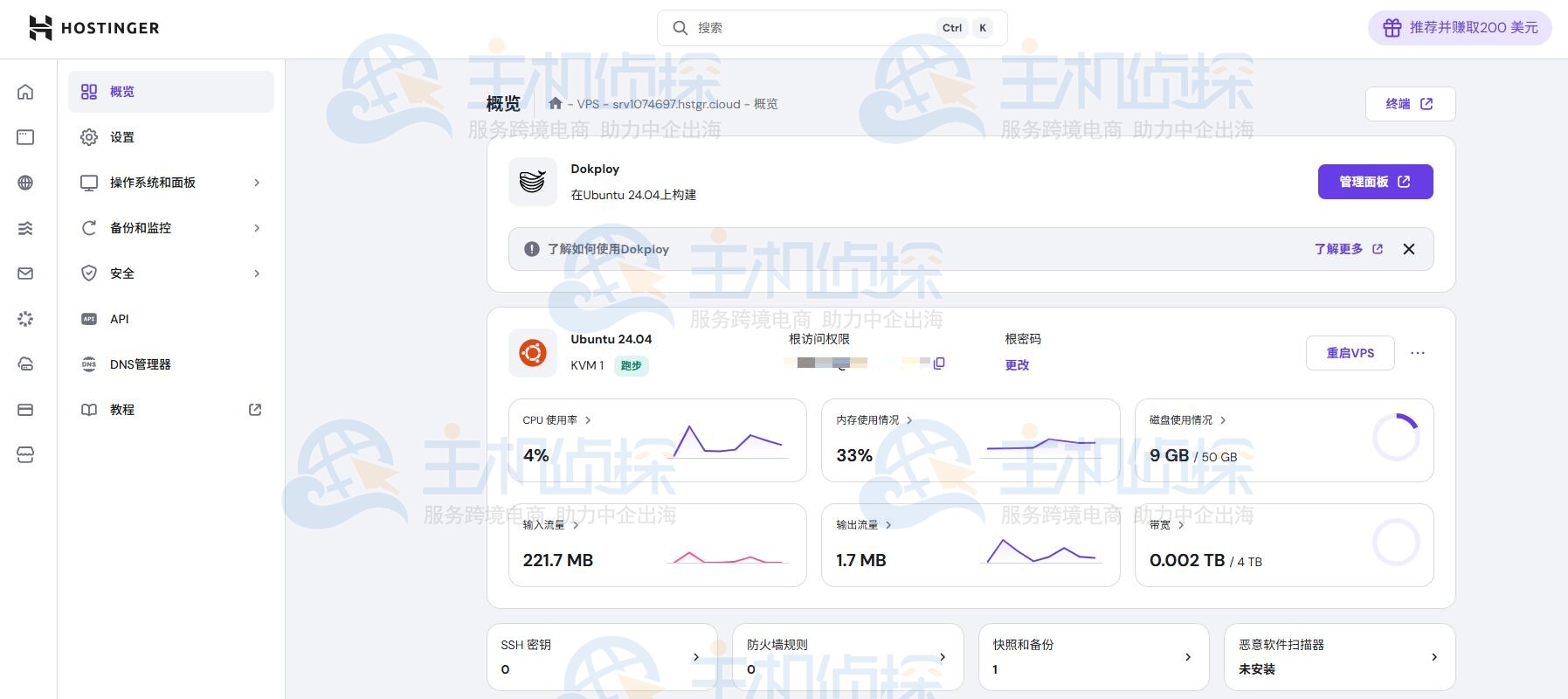
Task: Open the VPS cloud icon in left rail
Action: (25, 364)
